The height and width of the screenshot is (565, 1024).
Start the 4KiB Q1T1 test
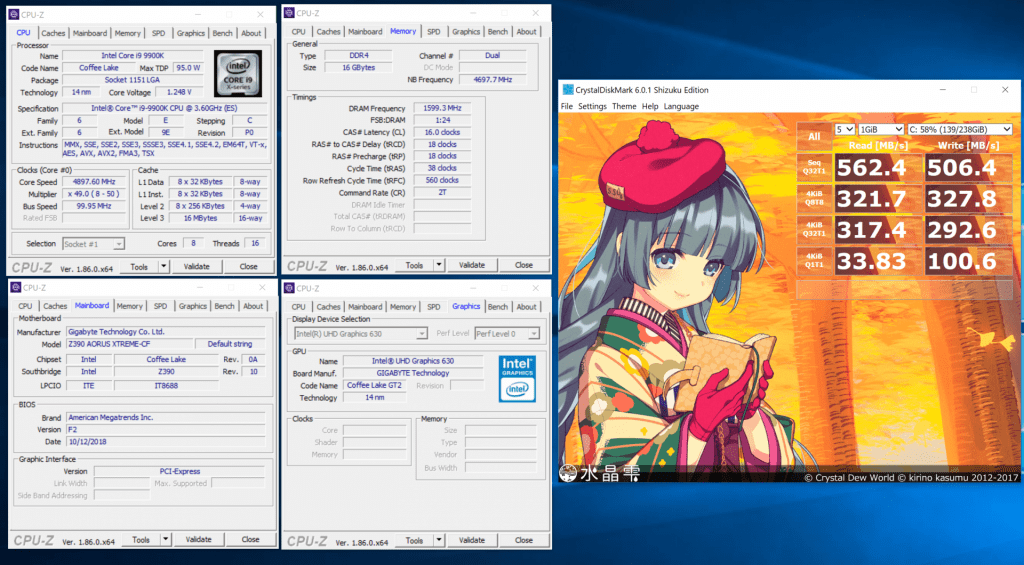click(x=814, y=261)
